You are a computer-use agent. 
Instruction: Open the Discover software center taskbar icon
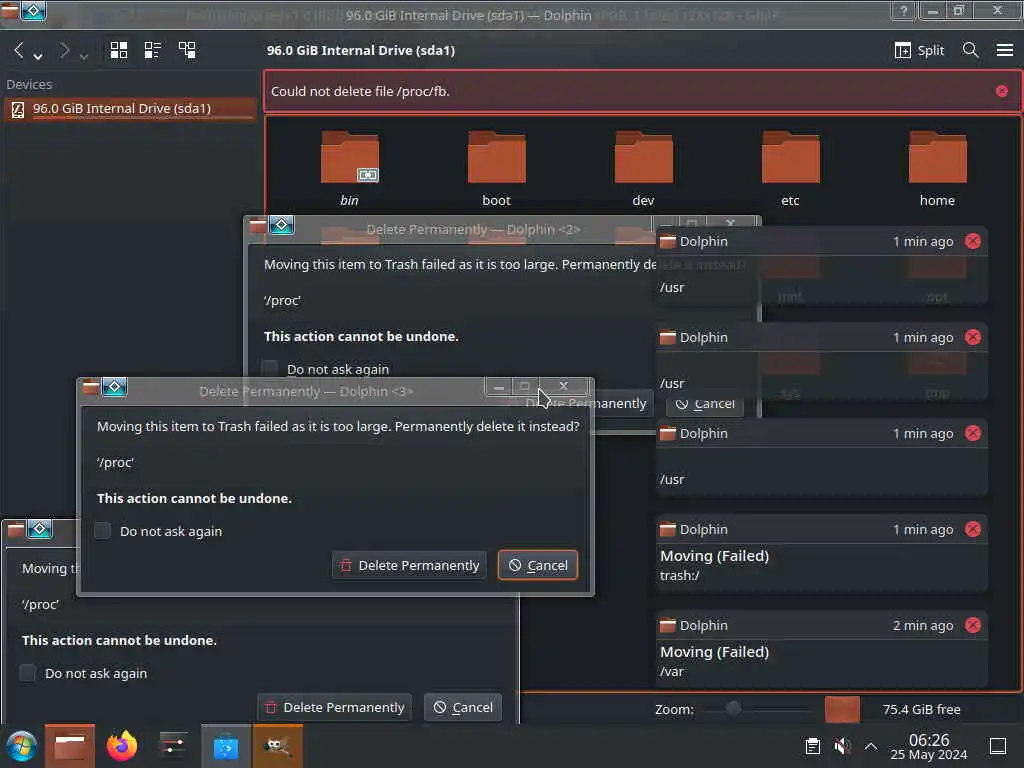pos(226,746)
